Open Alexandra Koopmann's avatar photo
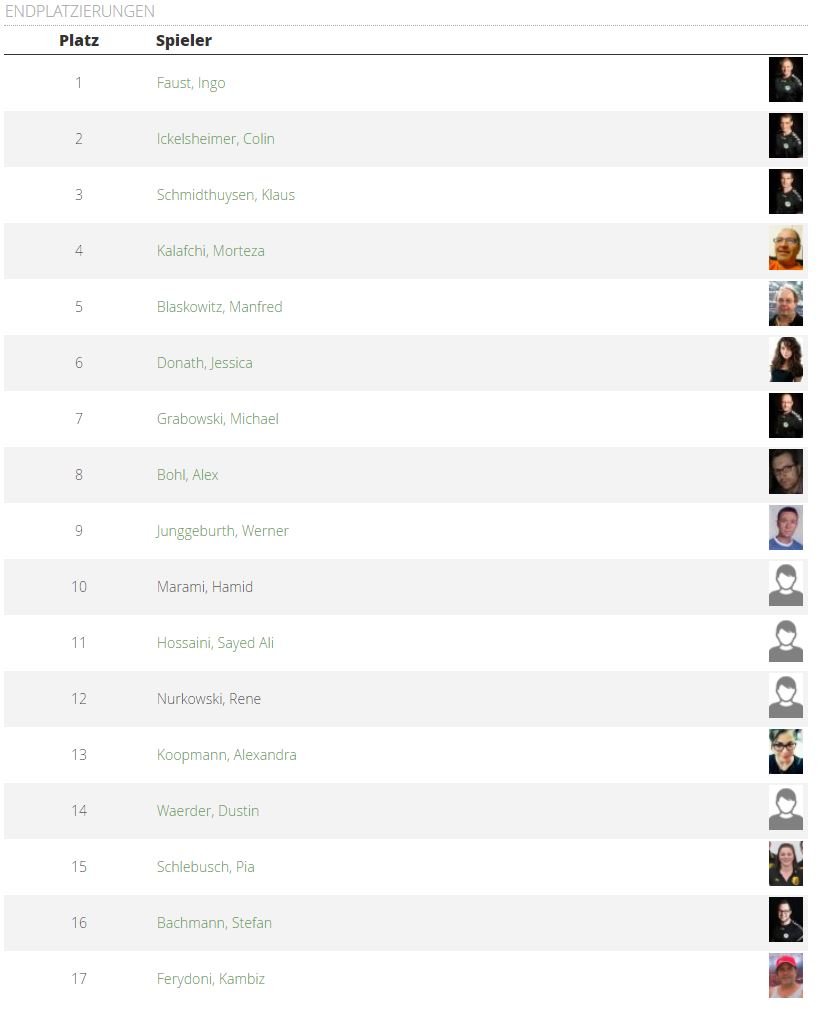This screenshot has height=1010, width=824. 785,752
